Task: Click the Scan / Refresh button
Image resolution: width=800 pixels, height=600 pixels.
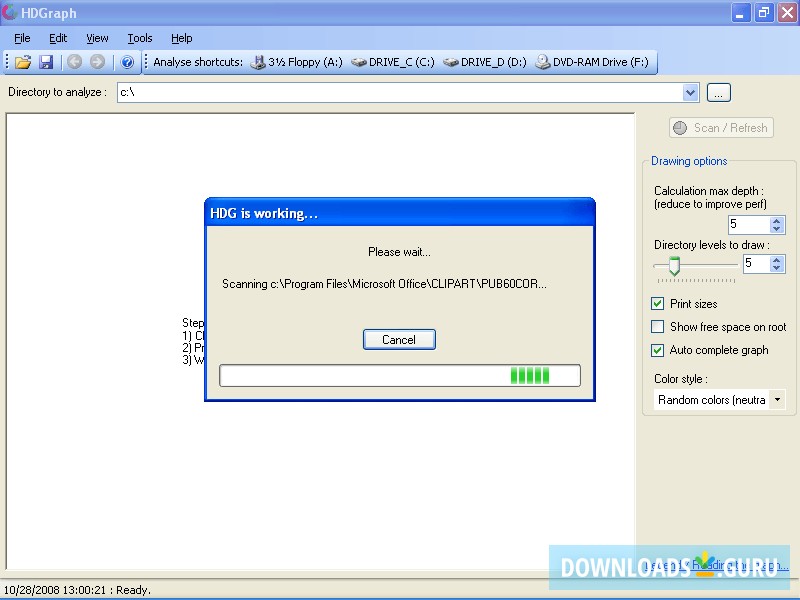Action: (x=721, y=128)
